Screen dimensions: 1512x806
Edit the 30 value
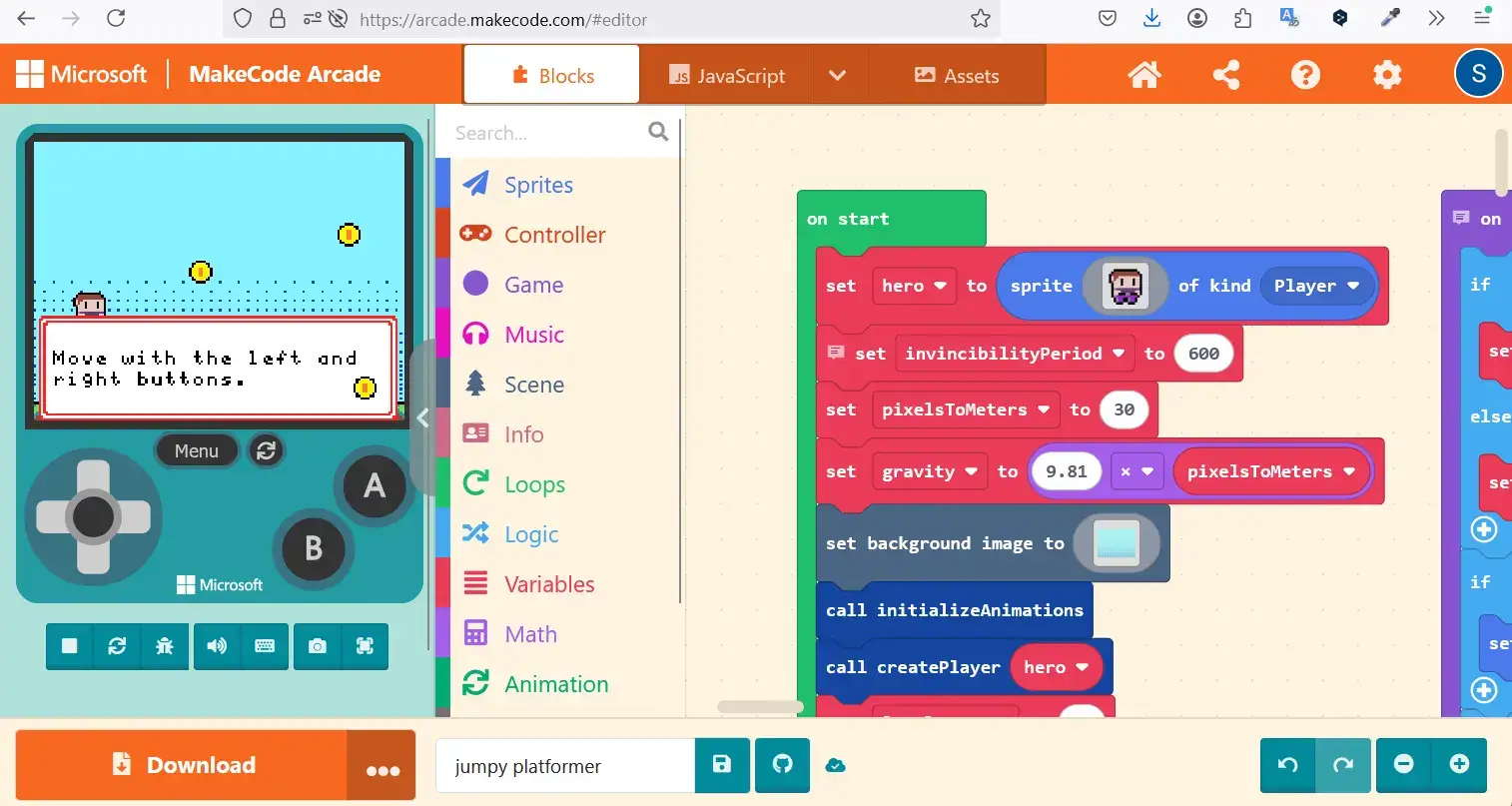pos(1124,409)
